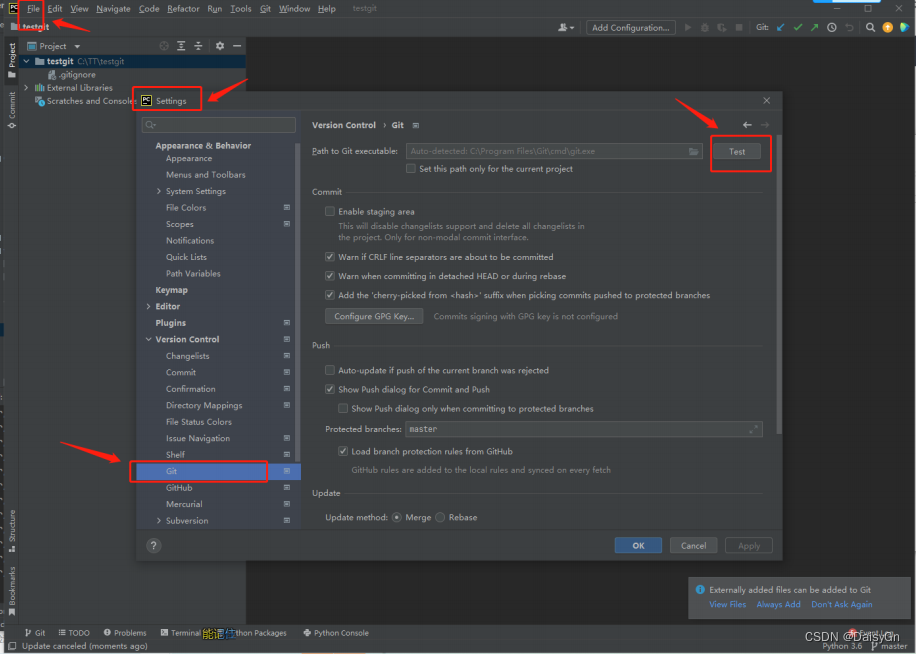Toggle Show Push dialog for Commit and Push
916x654 pixels.
(x=330, y=389)
